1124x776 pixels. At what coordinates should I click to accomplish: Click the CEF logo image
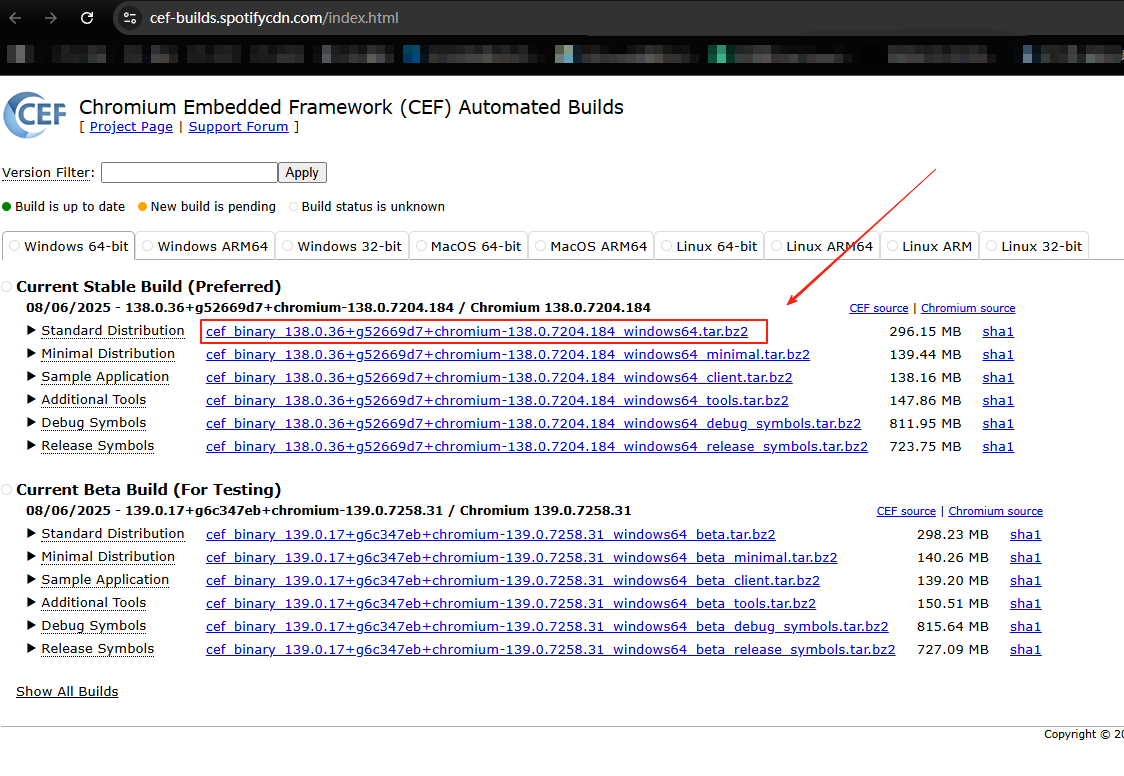35,115
